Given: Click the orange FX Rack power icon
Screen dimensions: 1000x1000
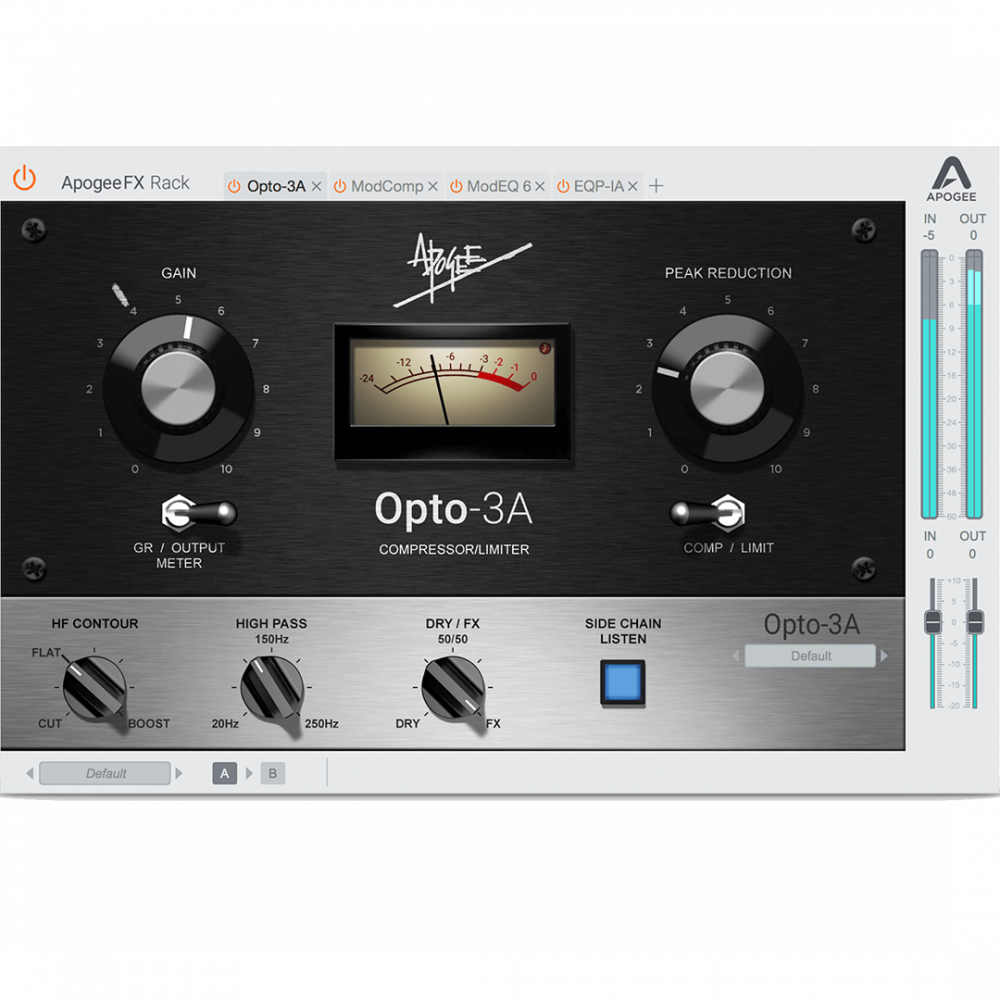Looking at the screenshot, I should [24, 178].
